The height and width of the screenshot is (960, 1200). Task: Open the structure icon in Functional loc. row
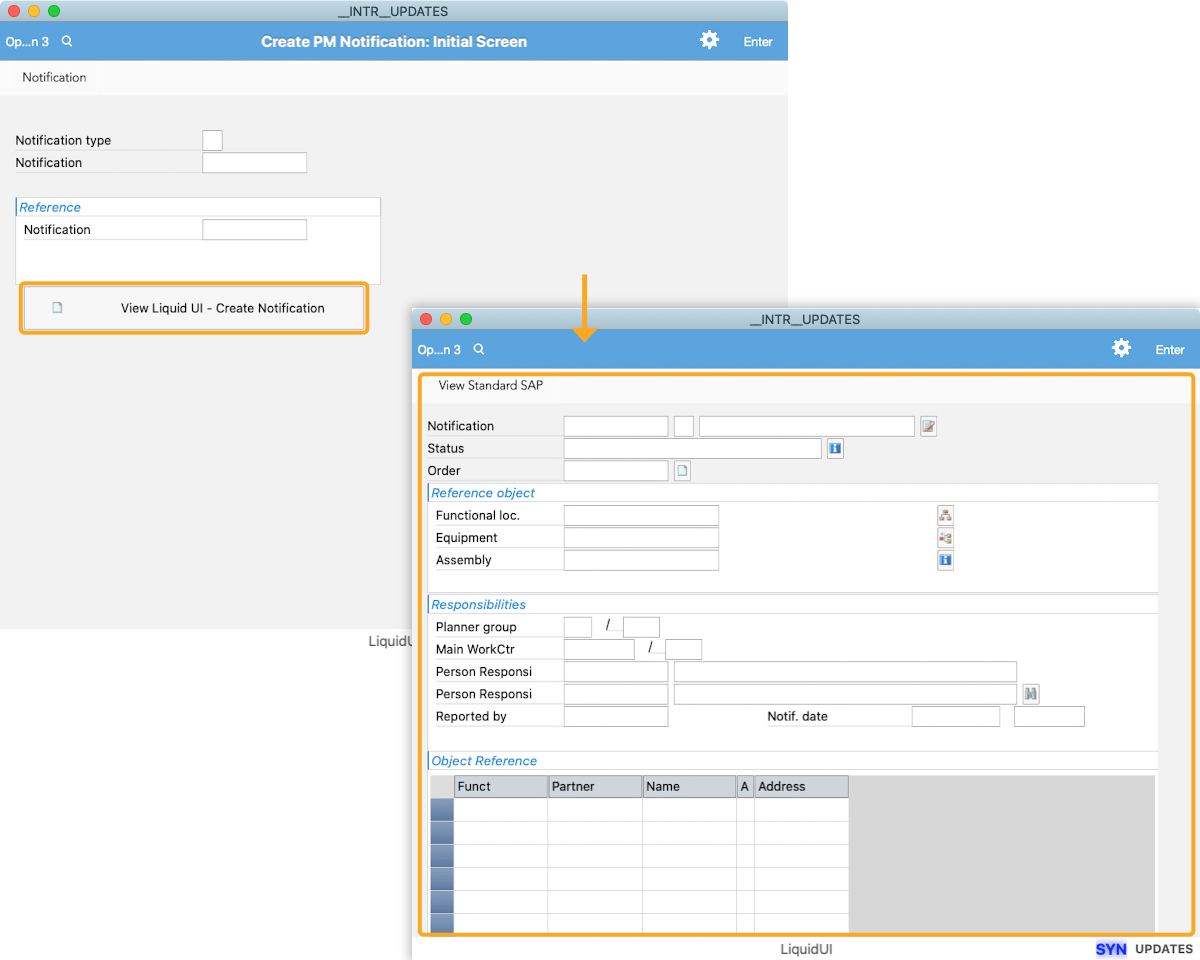coord(945,516)
